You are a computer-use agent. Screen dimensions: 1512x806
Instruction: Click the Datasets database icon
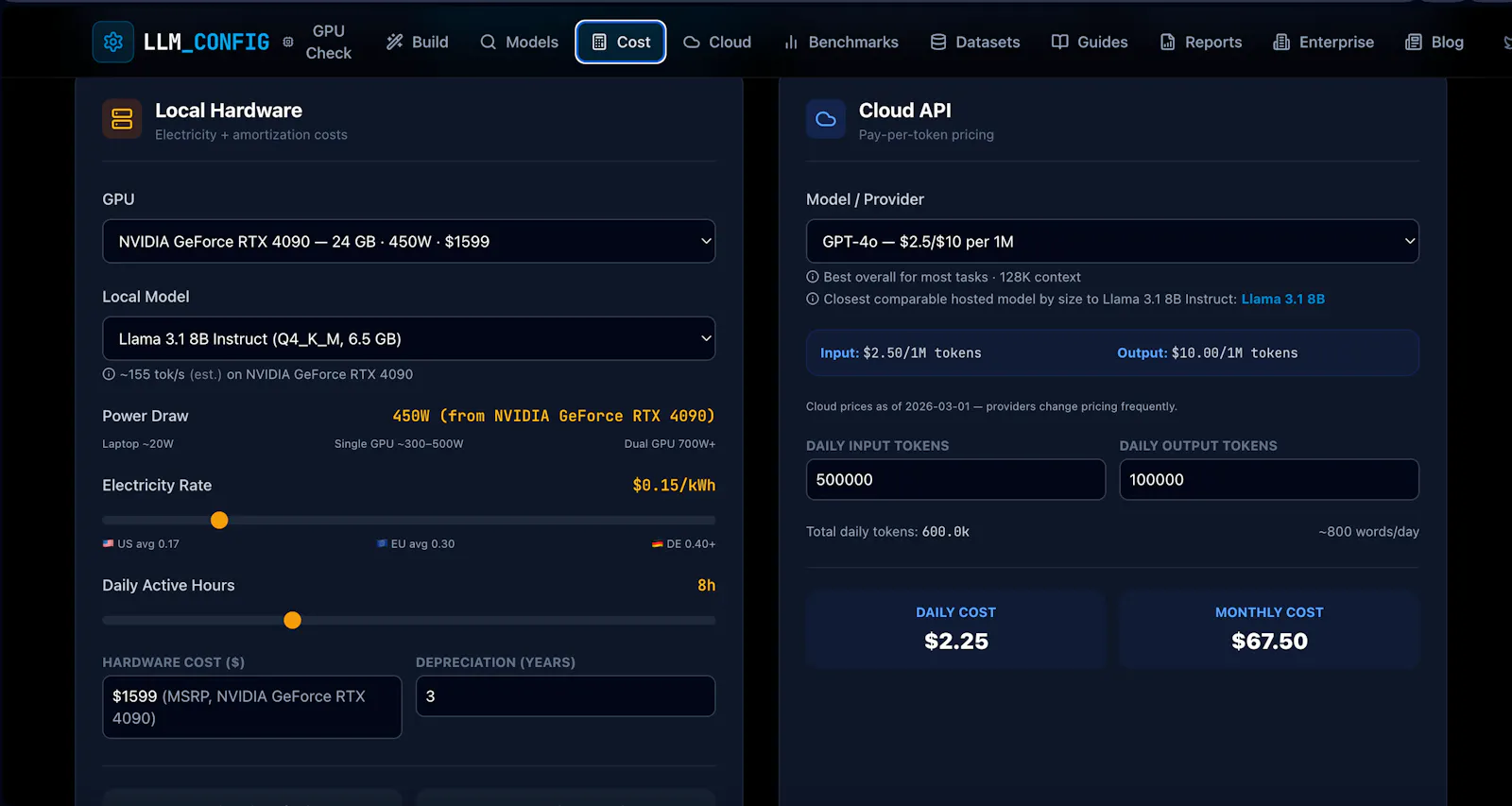(938, 42)
